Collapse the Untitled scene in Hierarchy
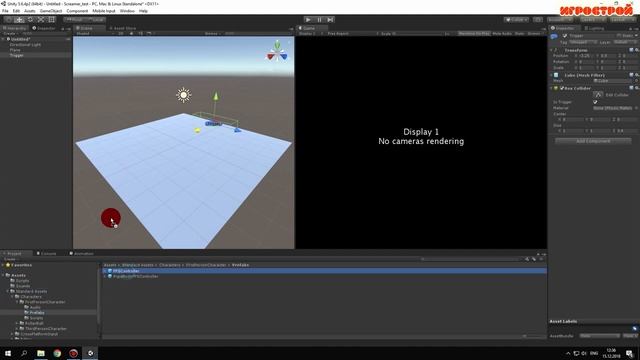The height and width of the screenshot is (360, 640). coord(3,39)
